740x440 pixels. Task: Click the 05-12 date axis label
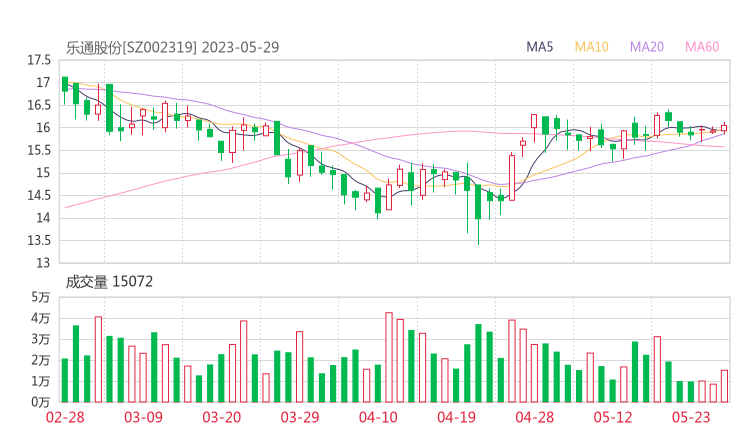(613, 417)
